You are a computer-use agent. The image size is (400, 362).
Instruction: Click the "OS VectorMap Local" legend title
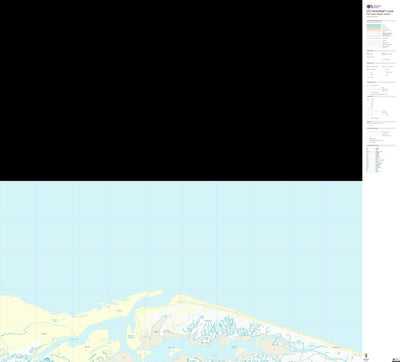380,11
